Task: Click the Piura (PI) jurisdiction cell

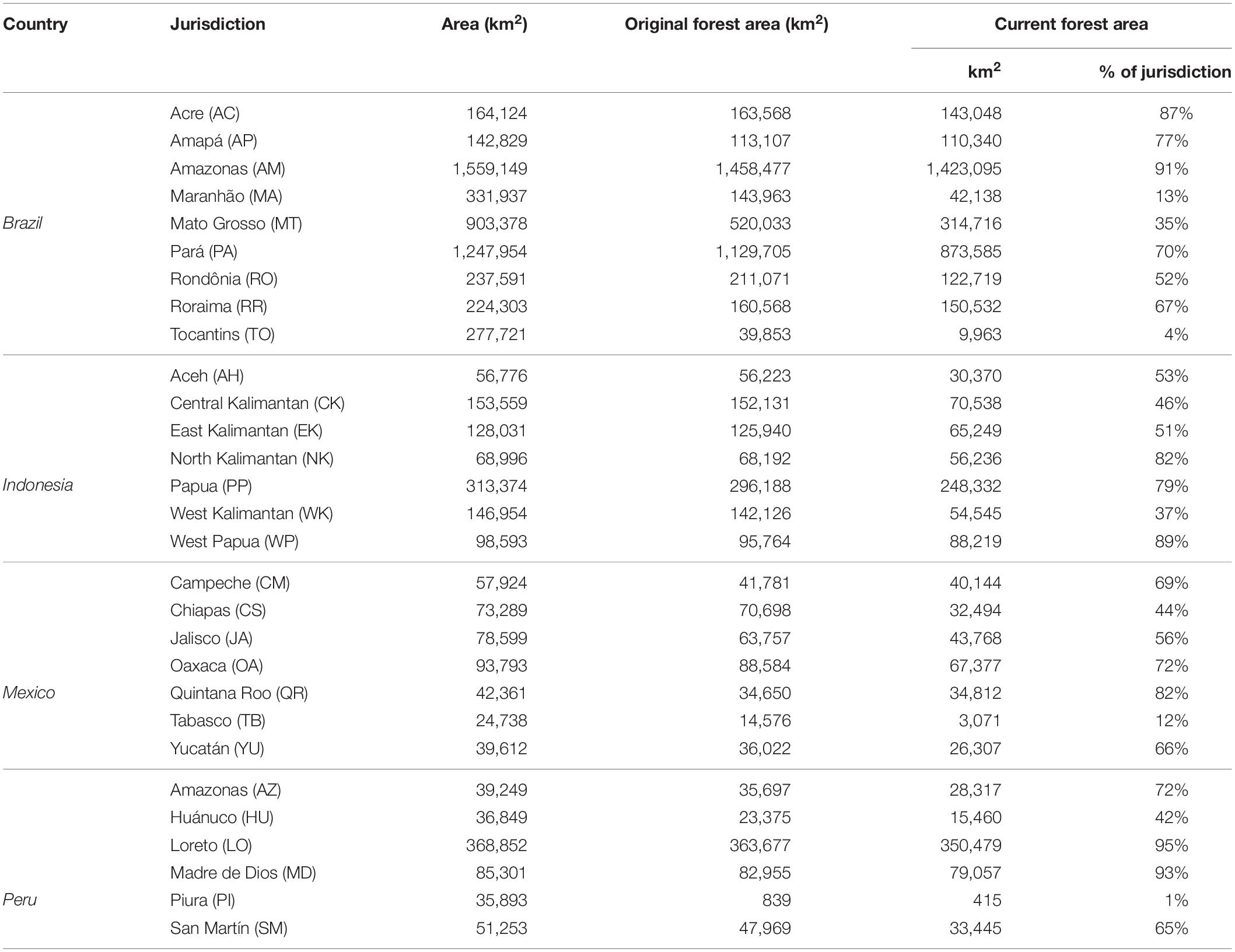Action: coord(202,900)
